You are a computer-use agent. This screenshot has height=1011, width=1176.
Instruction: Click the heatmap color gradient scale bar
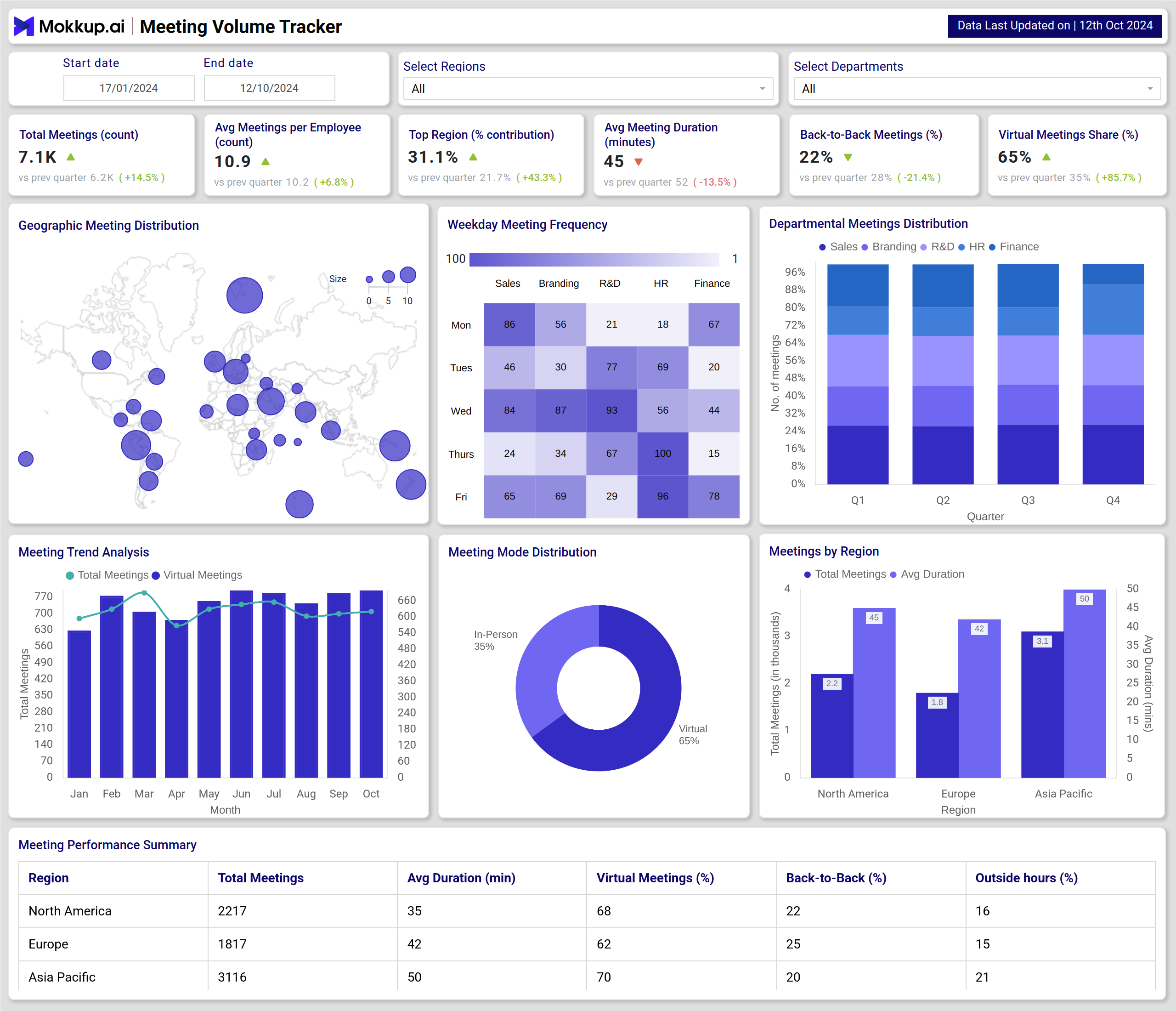pyautogui.click(x=594, y=260)
